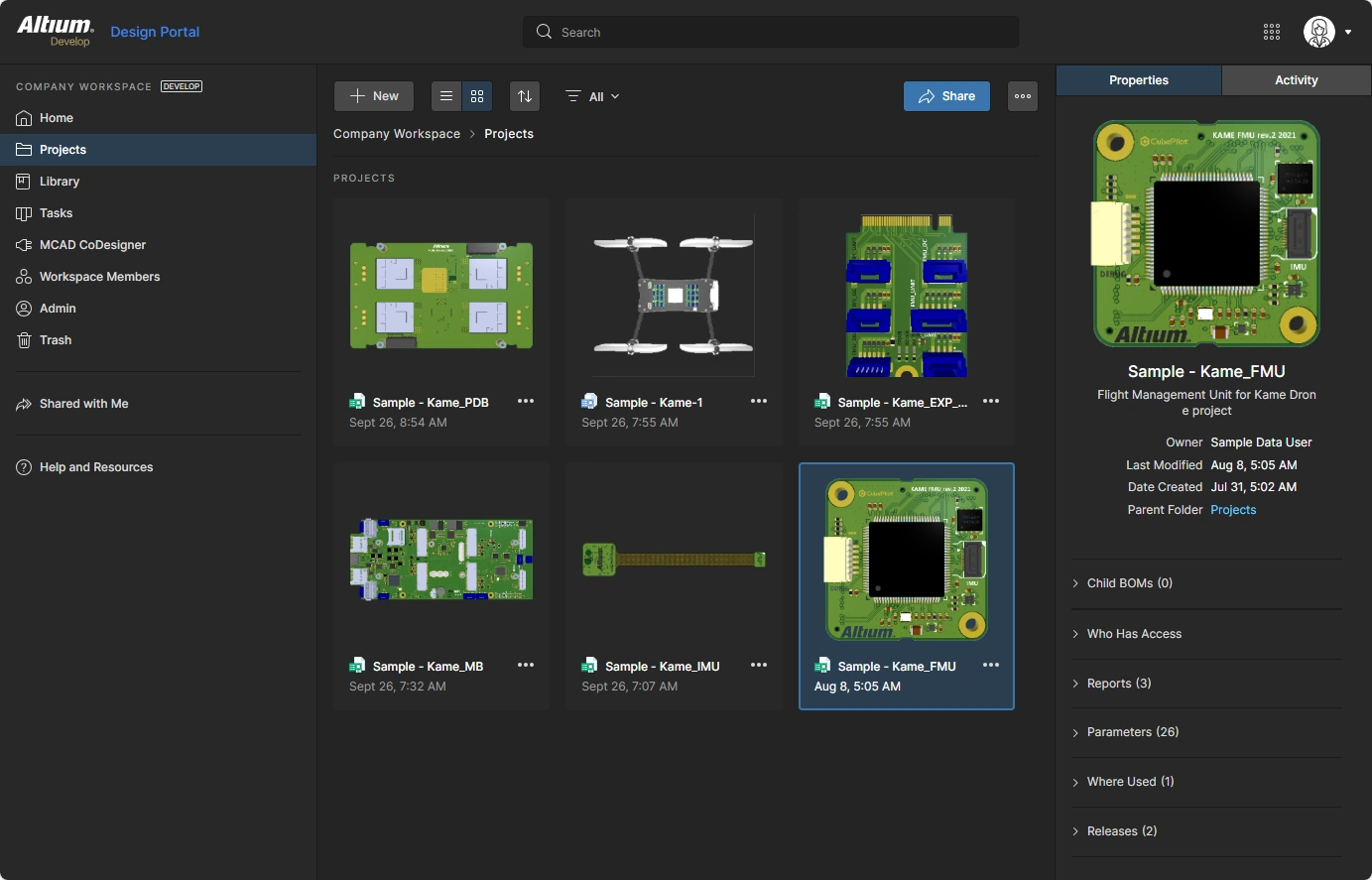Open MCAD CoDesigner from the sidebar
Screen dimensions: 1372x880
point(93,244)
